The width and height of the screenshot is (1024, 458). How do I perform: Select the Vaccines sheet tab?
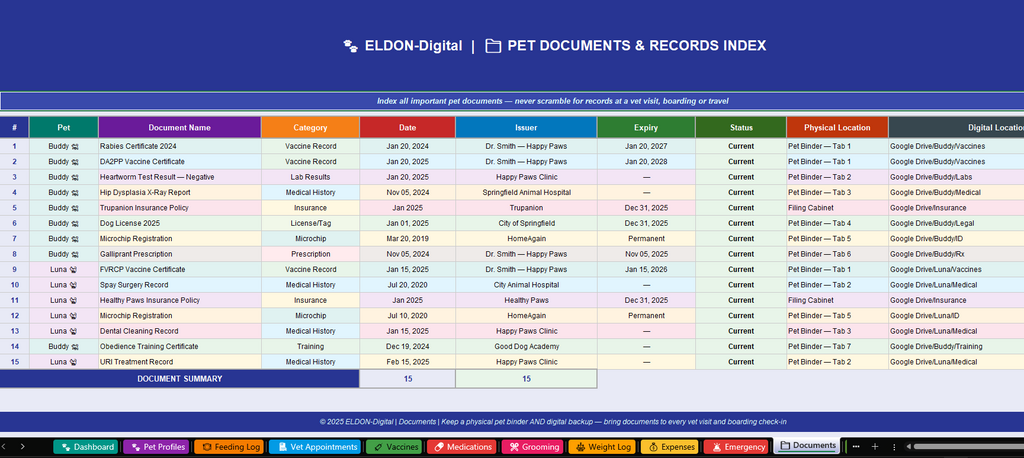tap(394, 447)
